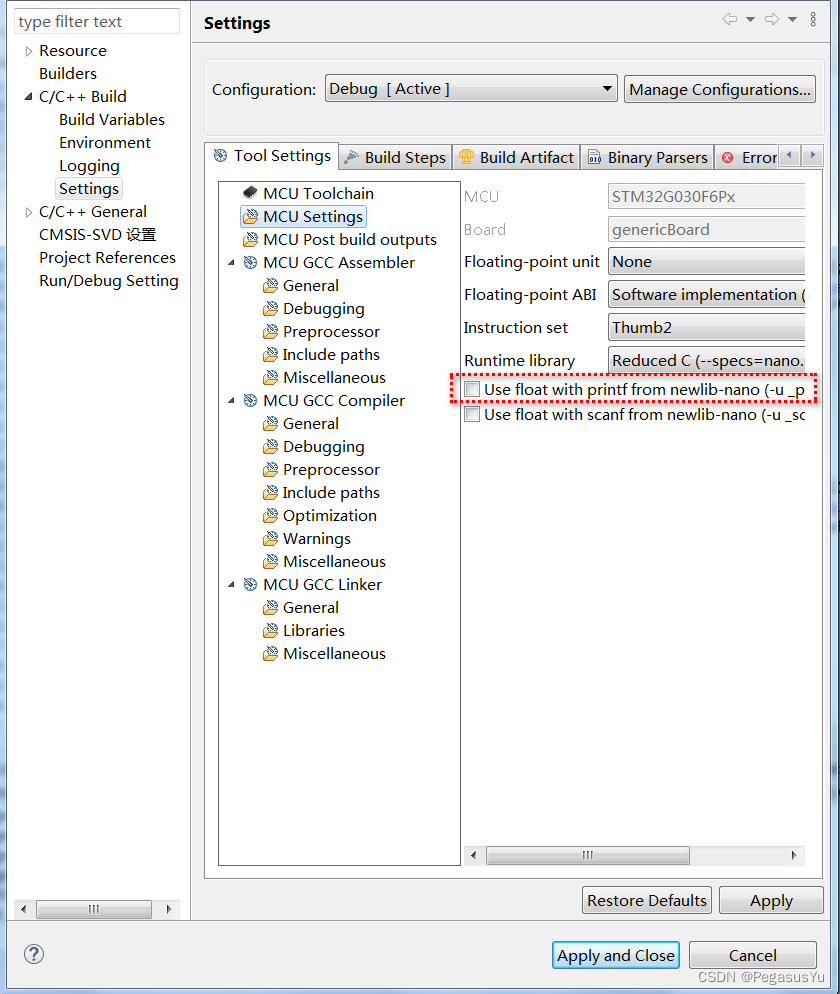This screenshot has width=840, height=994.
Task: Click the forward navigation arrow icon
Action: pos(772,19)
